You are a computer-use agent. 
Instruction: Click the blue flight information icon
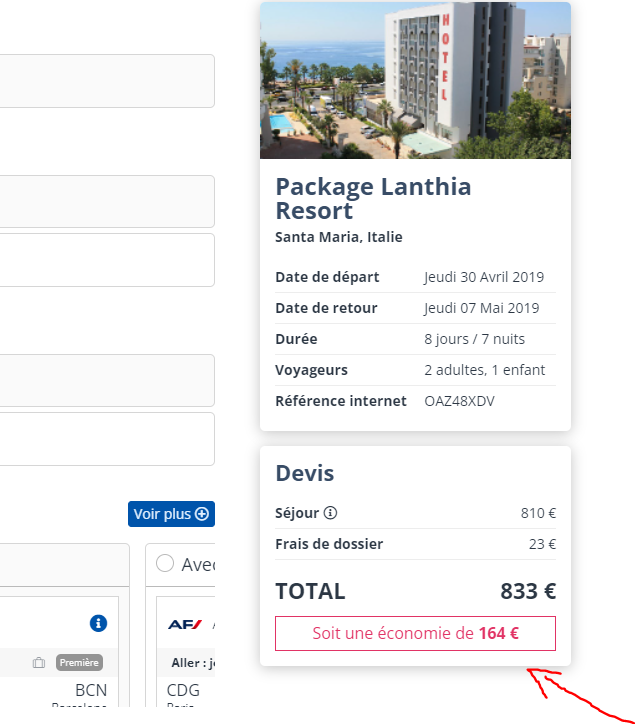pyautogui.click(x=98, y=623)
